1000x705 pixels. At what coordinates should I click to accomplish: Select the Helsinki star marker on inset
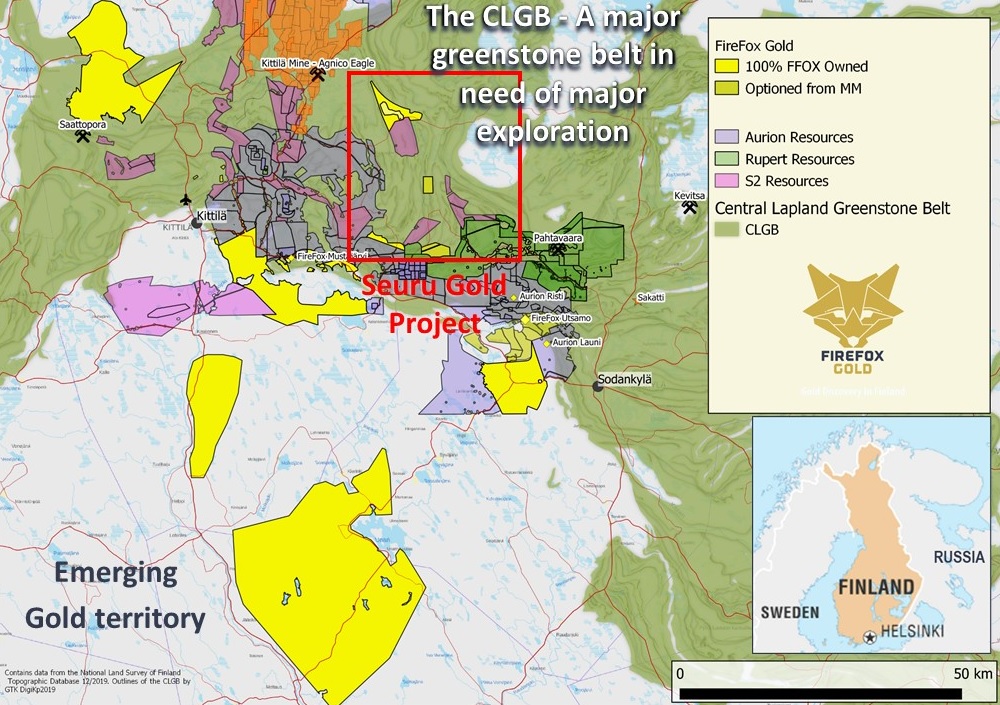tap(869, 637)
